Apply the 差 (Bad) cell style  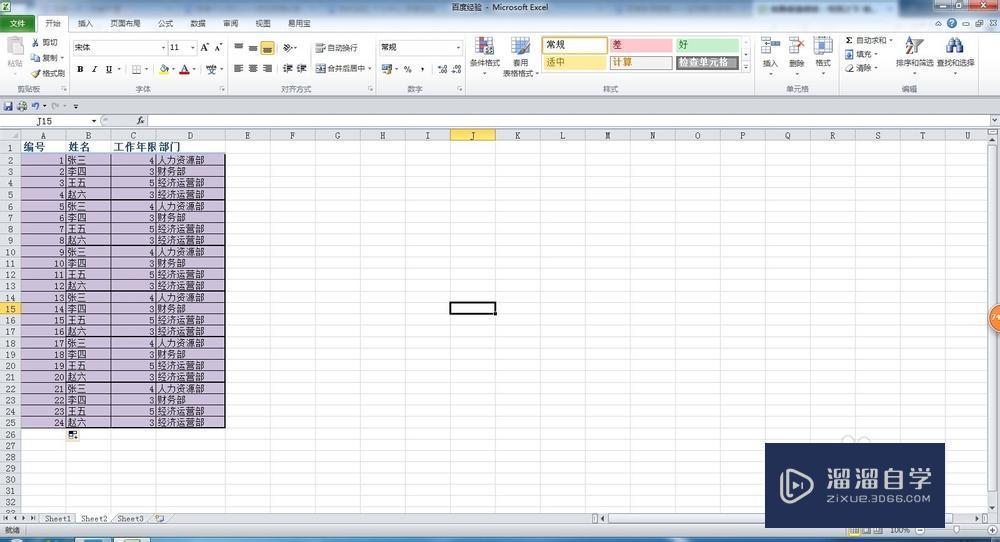[x=641, y=45]
